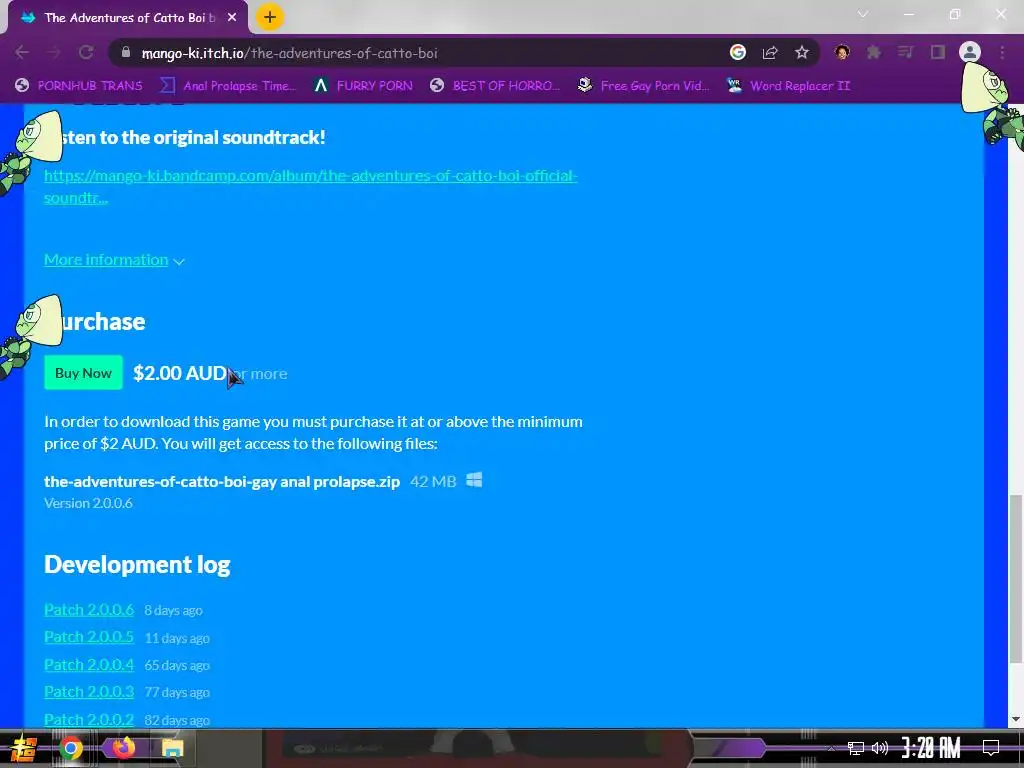This screenshot has height=768, width=1024.
Task: Show hidden tray icons chevron
Action: (x=831, y=748)
